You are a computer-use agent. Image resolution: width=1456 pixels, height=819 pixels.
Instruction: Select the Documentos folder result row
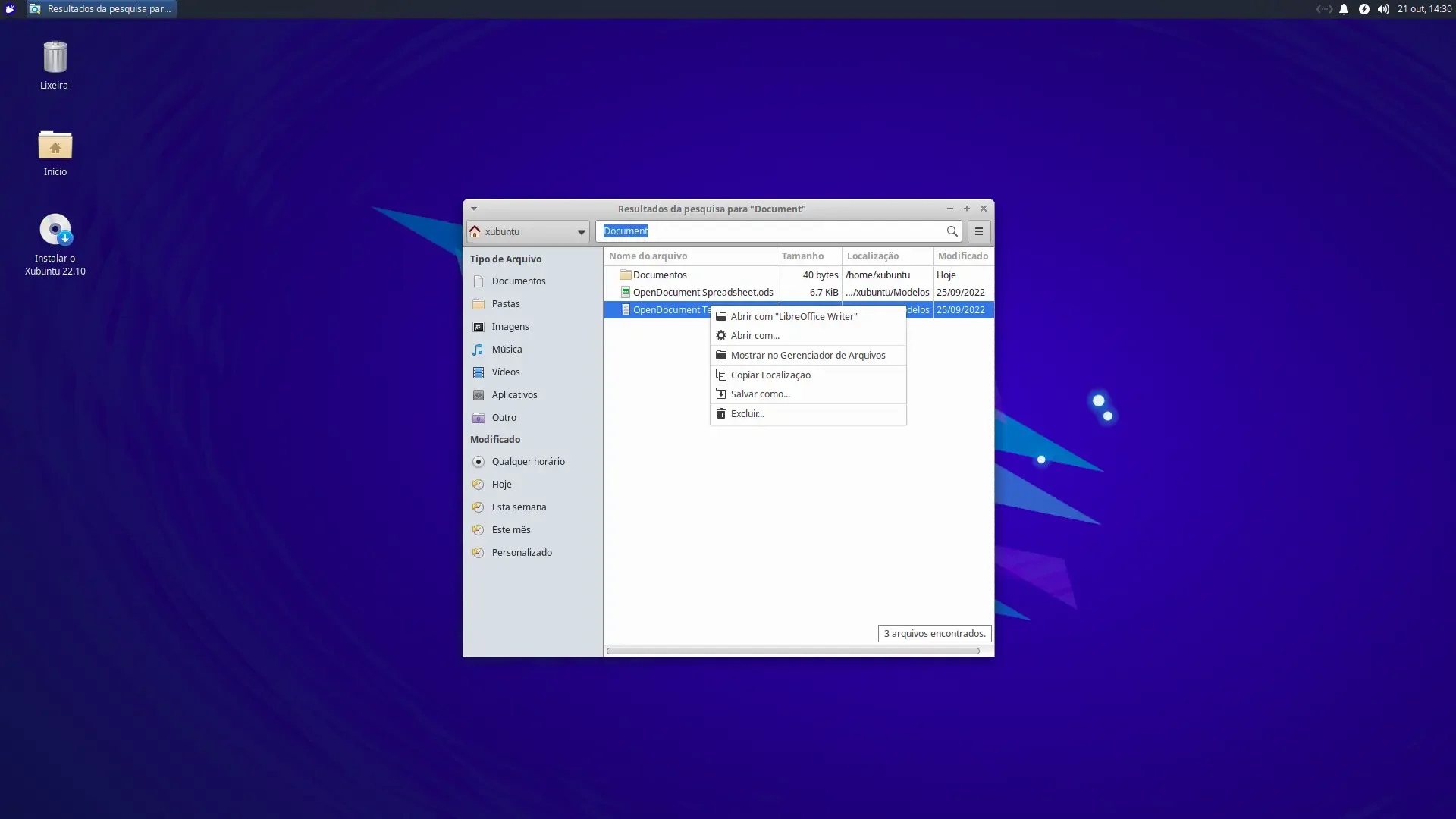pos(799,275)
